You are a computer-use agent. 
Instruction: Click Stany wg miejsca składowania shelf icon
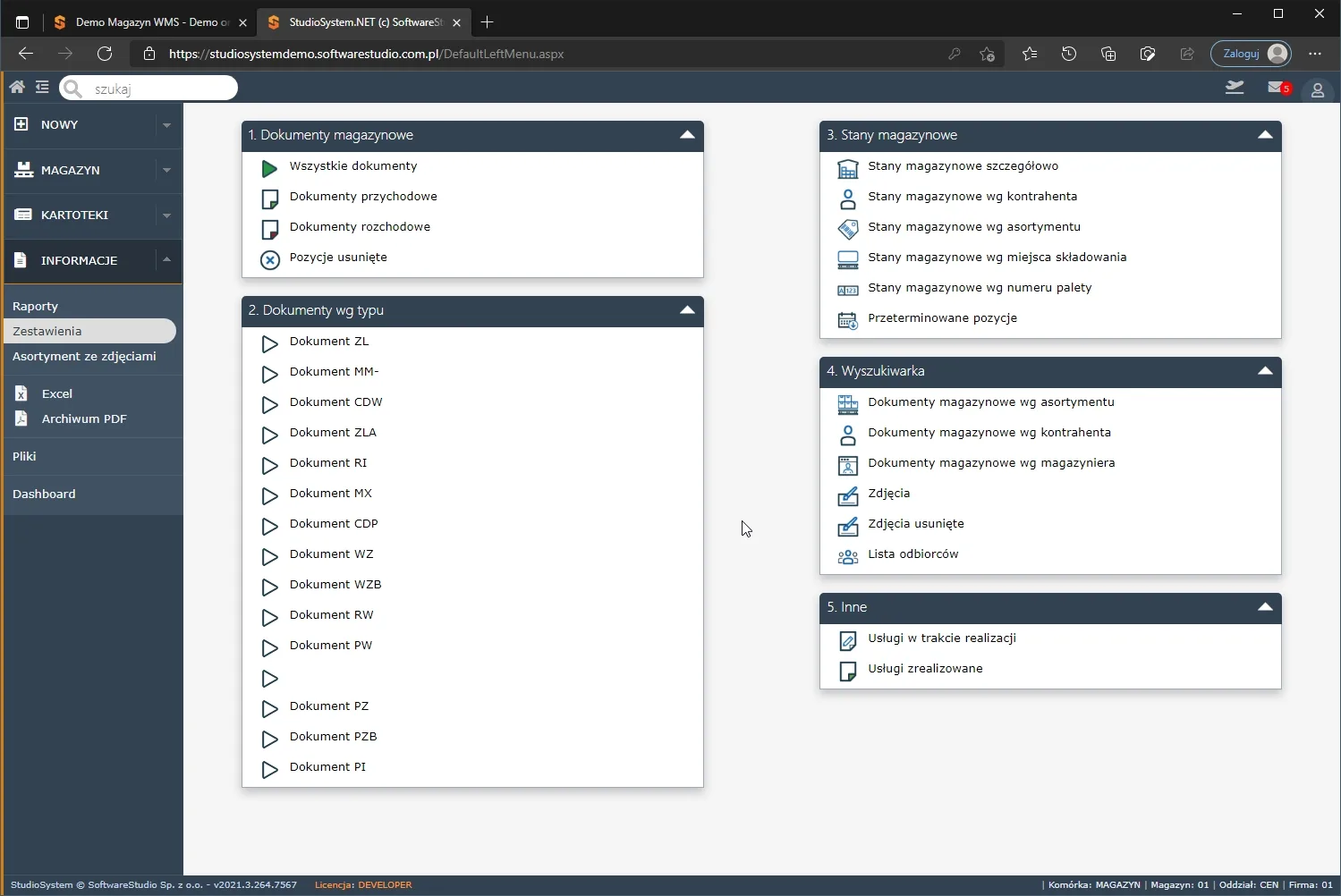[847, 259]
